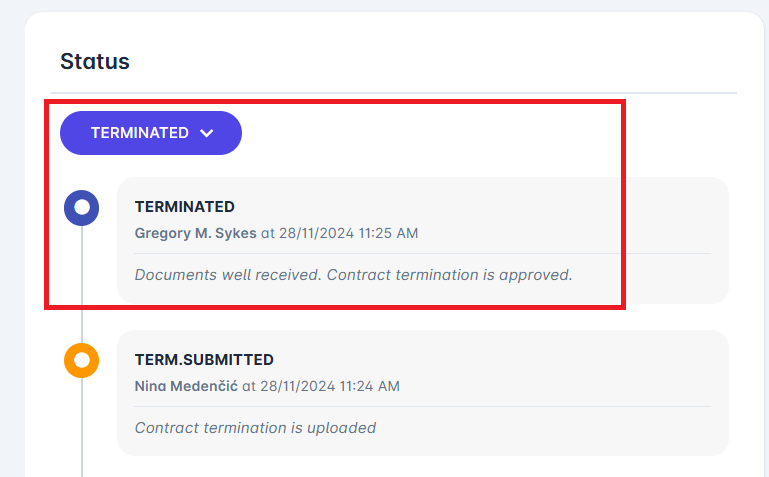769x477 pixels.
Task: Click the Status section heading
Action: pyautogui.click(x=95, y=61)
